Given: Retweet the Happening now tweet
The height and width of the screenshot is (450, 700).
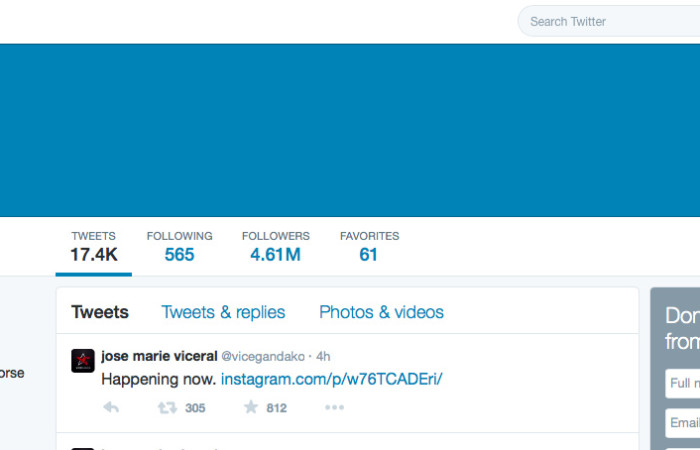Looking at the screenshot, I should click(167, 408).
